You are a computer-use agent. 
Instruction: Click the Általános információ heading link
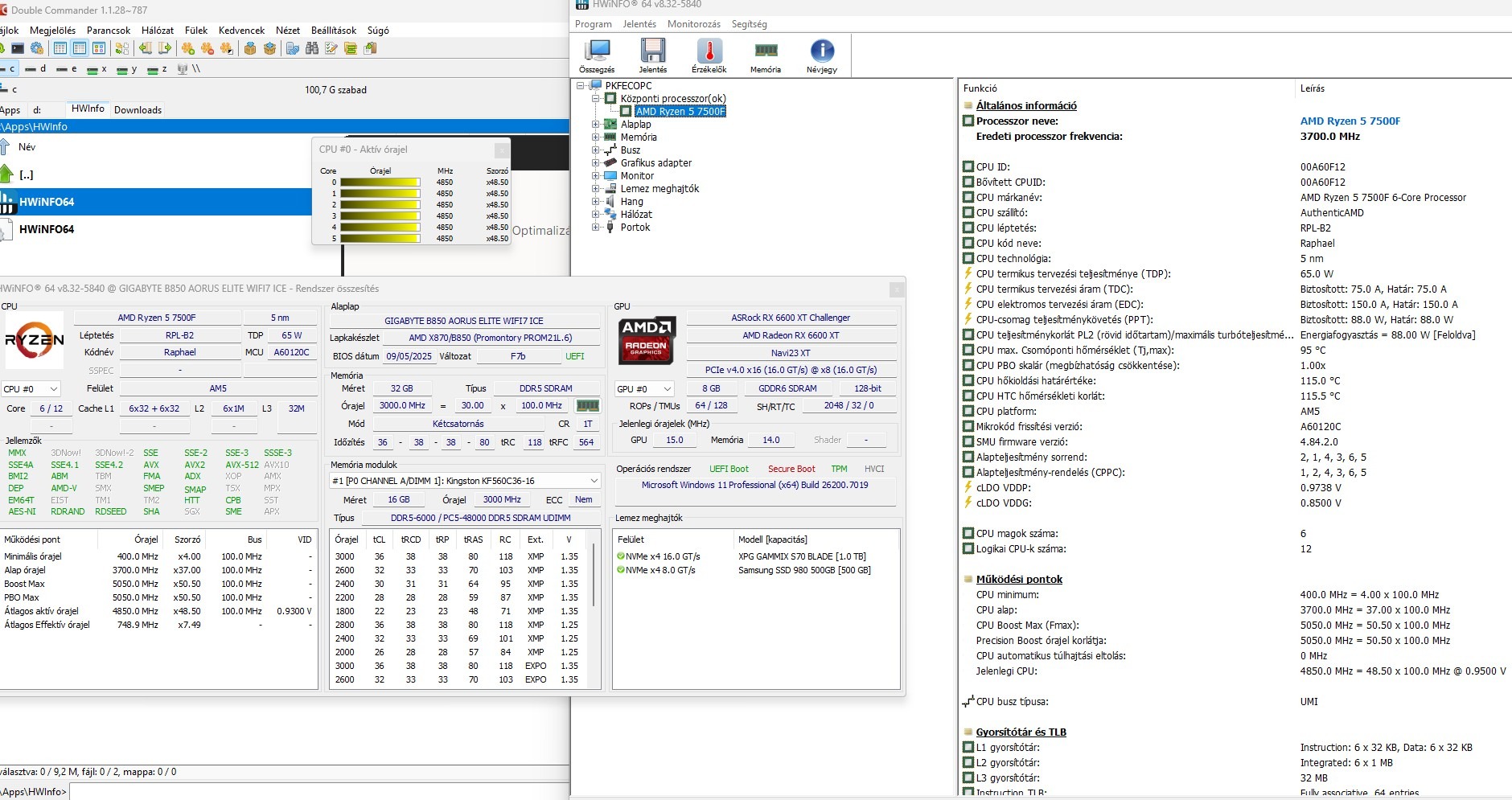pos(1025,105)
